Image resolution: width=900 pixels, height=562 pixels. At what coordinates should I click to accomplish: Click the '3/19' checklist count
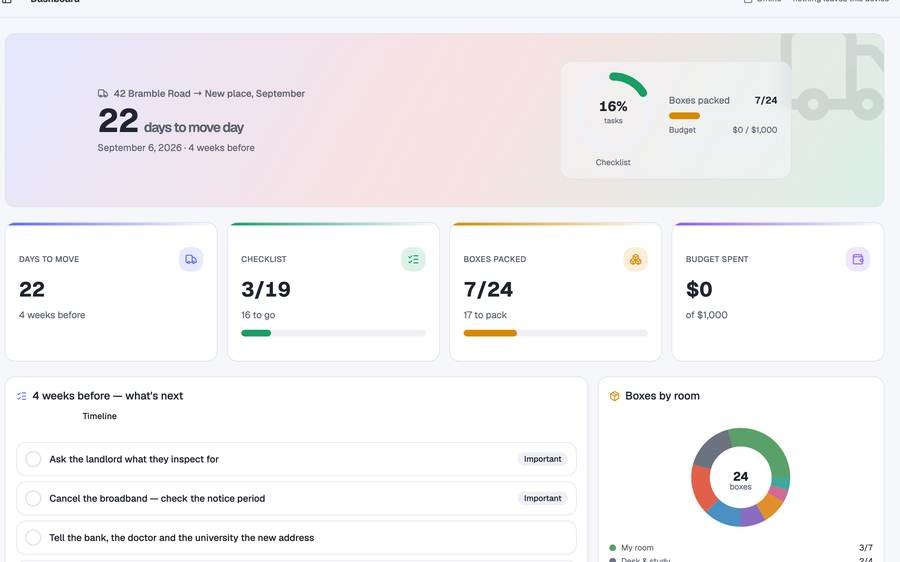coord(266,289)
